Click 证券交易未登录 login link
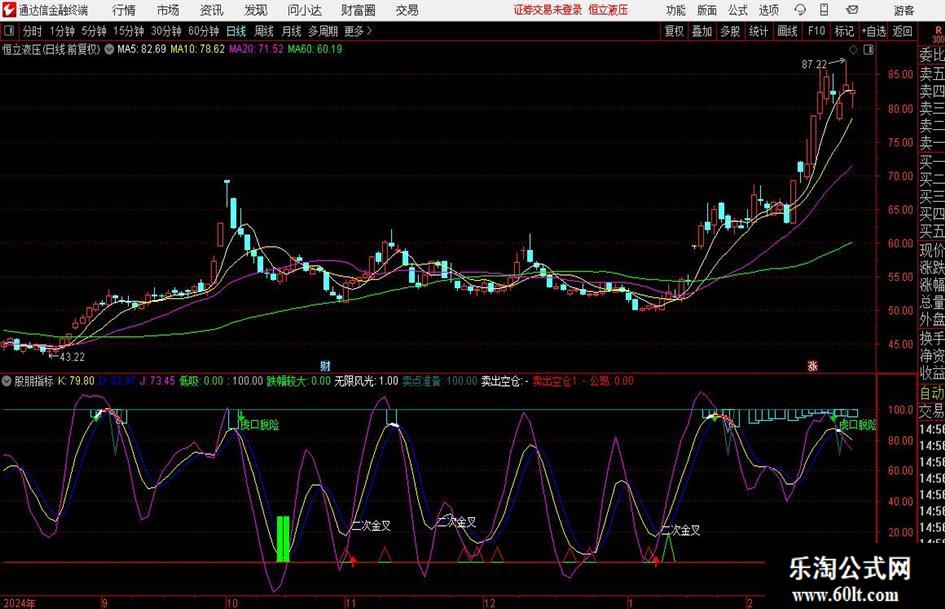The width and height of the screenshot is (945, 609). tap(548, 10)
